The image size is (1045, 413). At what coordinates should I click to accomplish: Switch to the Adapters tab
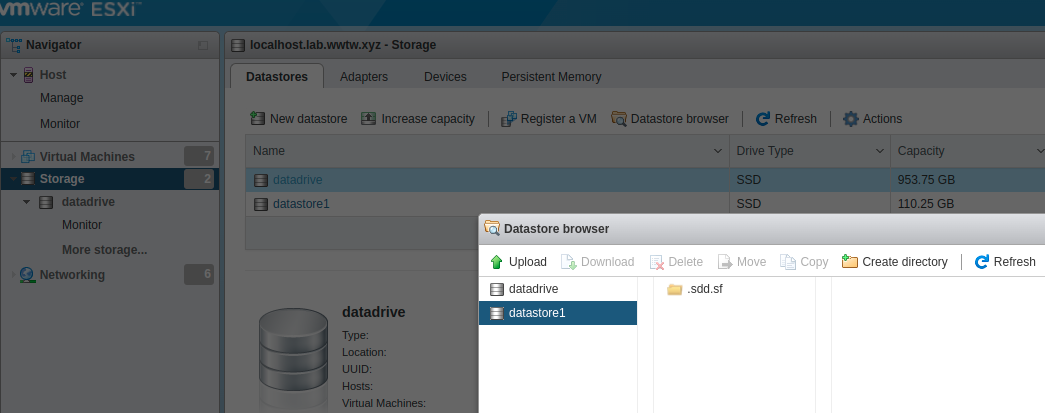click(364, 77)
